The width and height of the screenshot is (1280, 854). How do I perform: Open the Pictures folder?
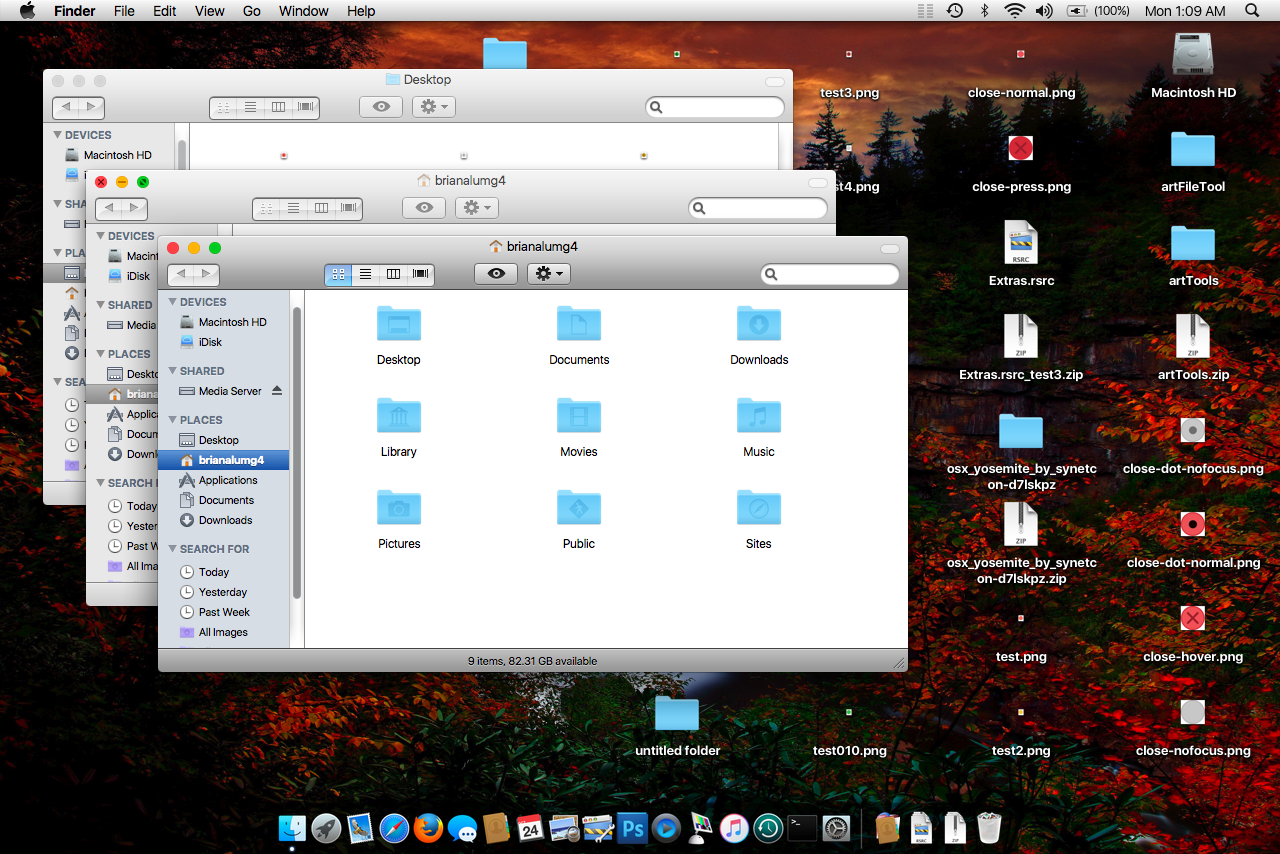(x=399, y=508)
